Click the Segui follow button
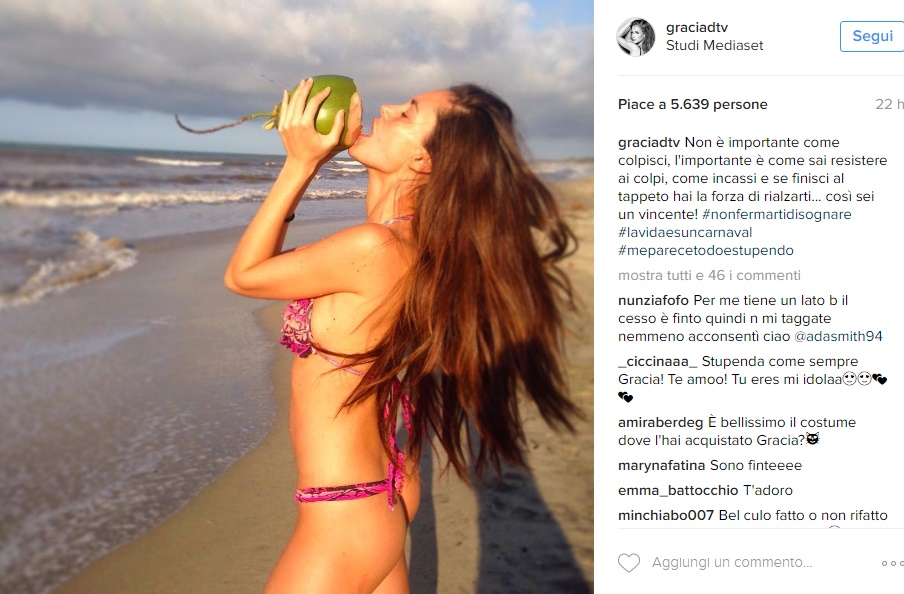904x594 pixels. coord(872,36)
